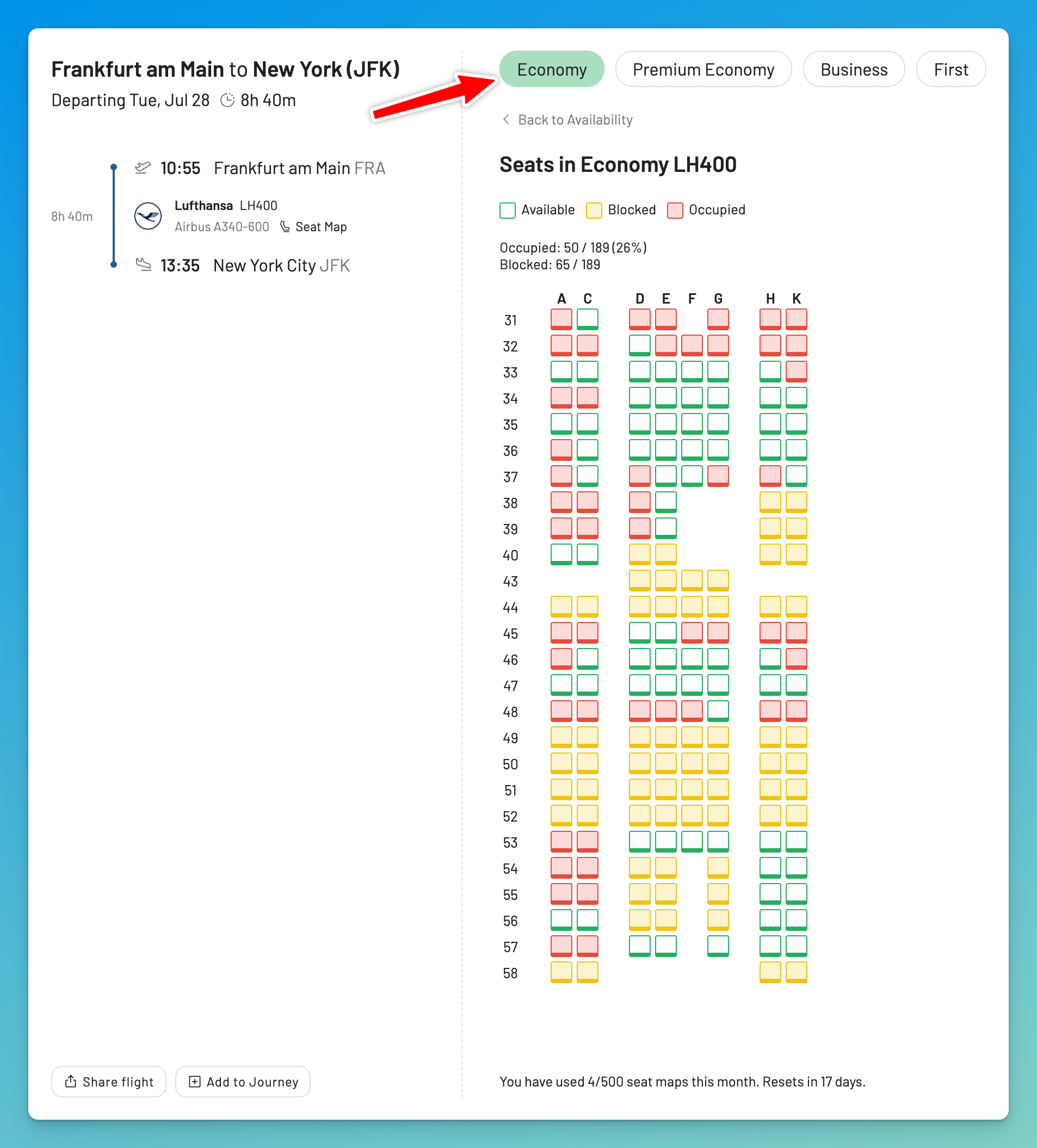Select blocked seat 51A
This screenshot has height=1148, width=1037.
[561, 790]
